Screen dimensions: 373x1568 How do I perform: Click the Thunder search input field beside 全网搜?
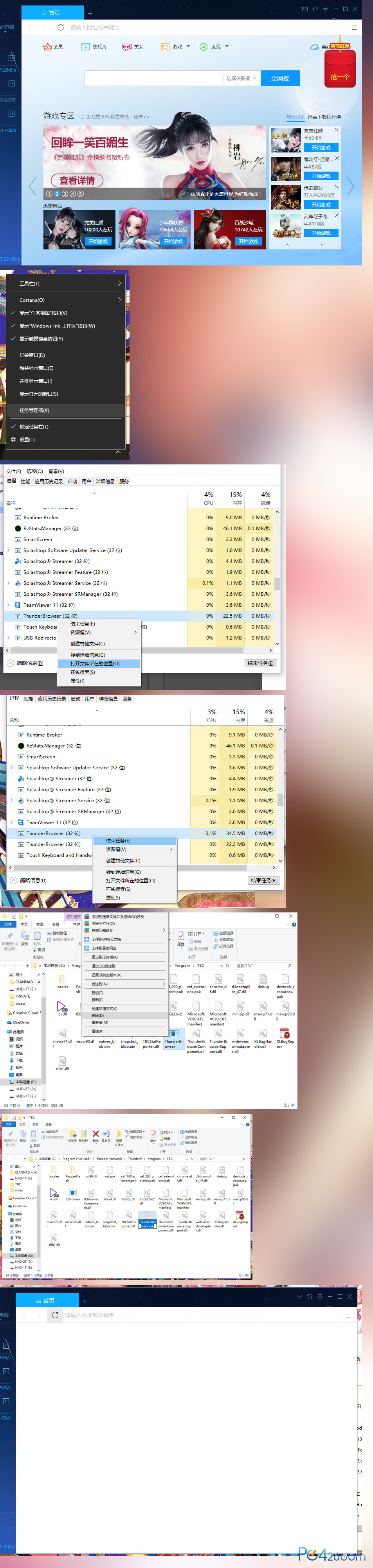click(153, 79)
